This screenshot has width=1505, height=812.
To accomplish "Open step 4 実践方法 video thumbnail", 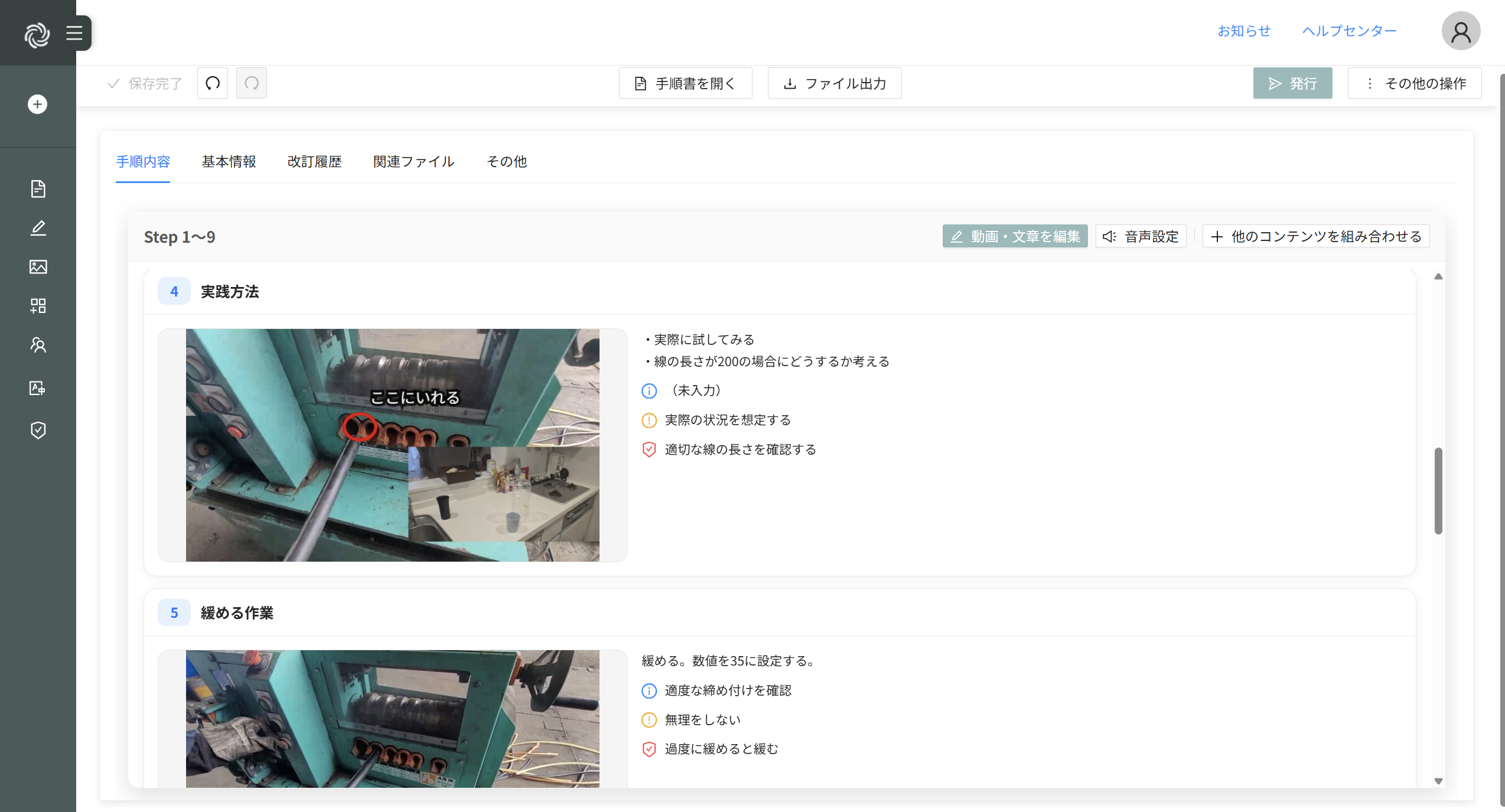I will pos(392,445).
